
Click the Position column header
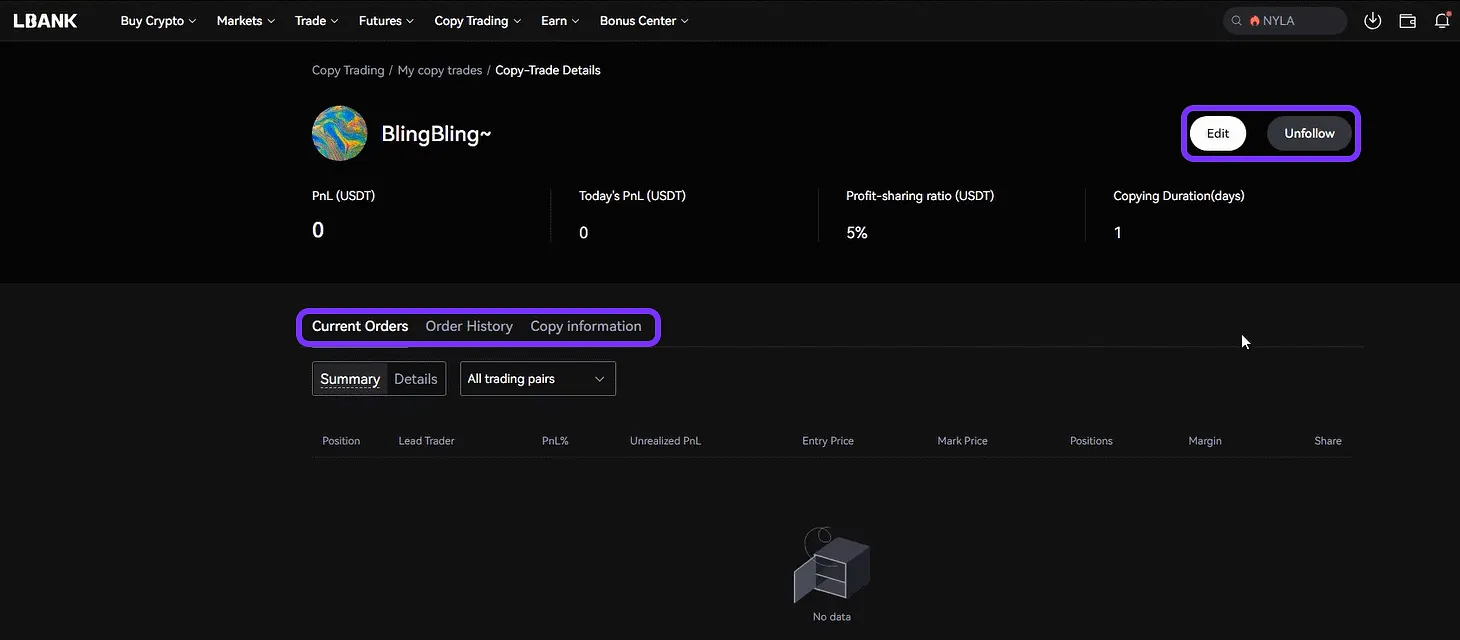tap(341, 441)
